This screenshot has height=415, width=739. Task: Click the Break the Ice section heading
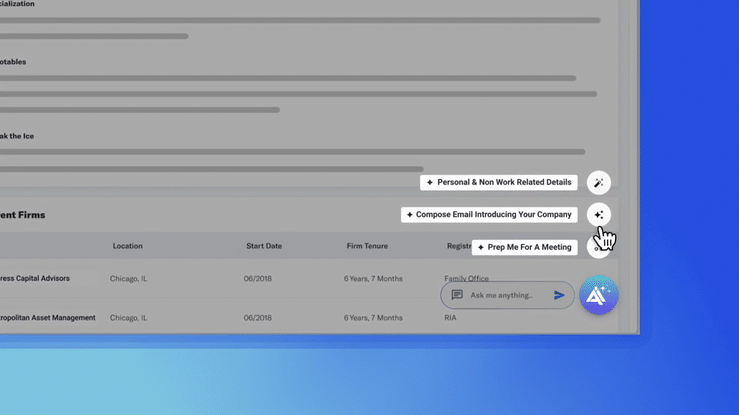tap(17, 136)
